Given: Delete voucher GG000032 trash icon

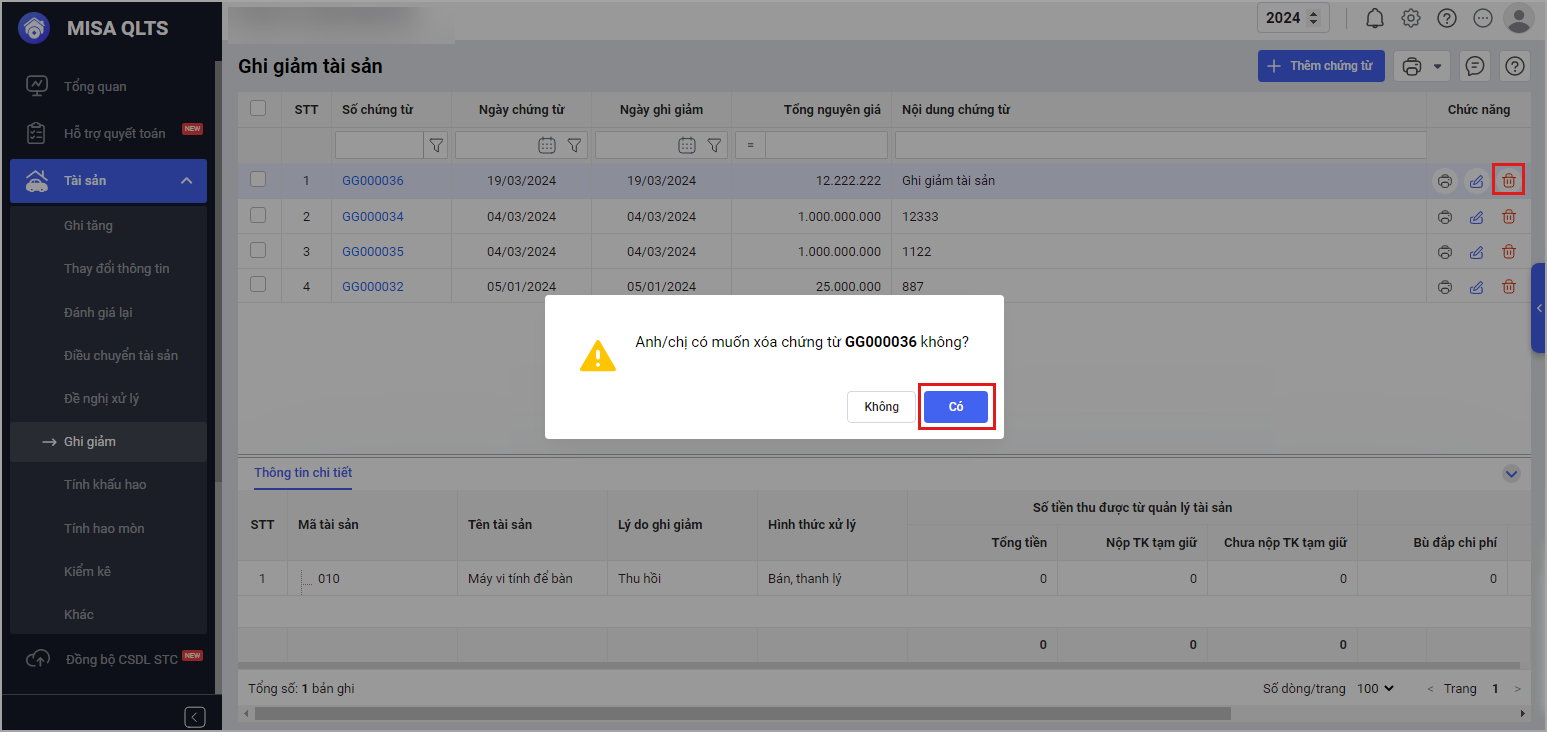Looking at the screenshot, I should (x=1509, y=287).
